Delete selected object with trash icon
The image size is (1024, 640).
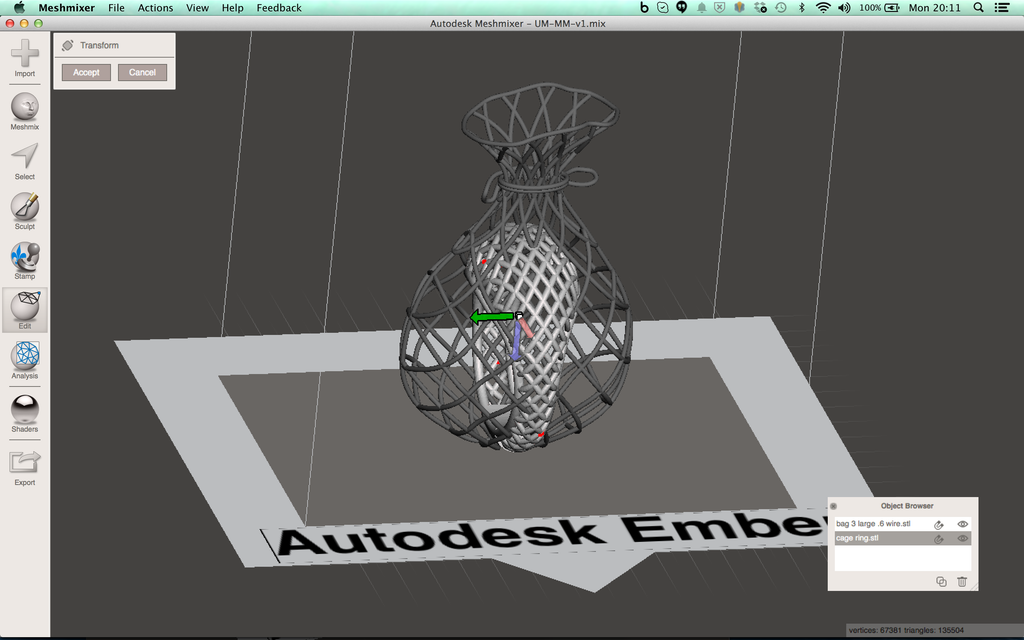point(962,581)
